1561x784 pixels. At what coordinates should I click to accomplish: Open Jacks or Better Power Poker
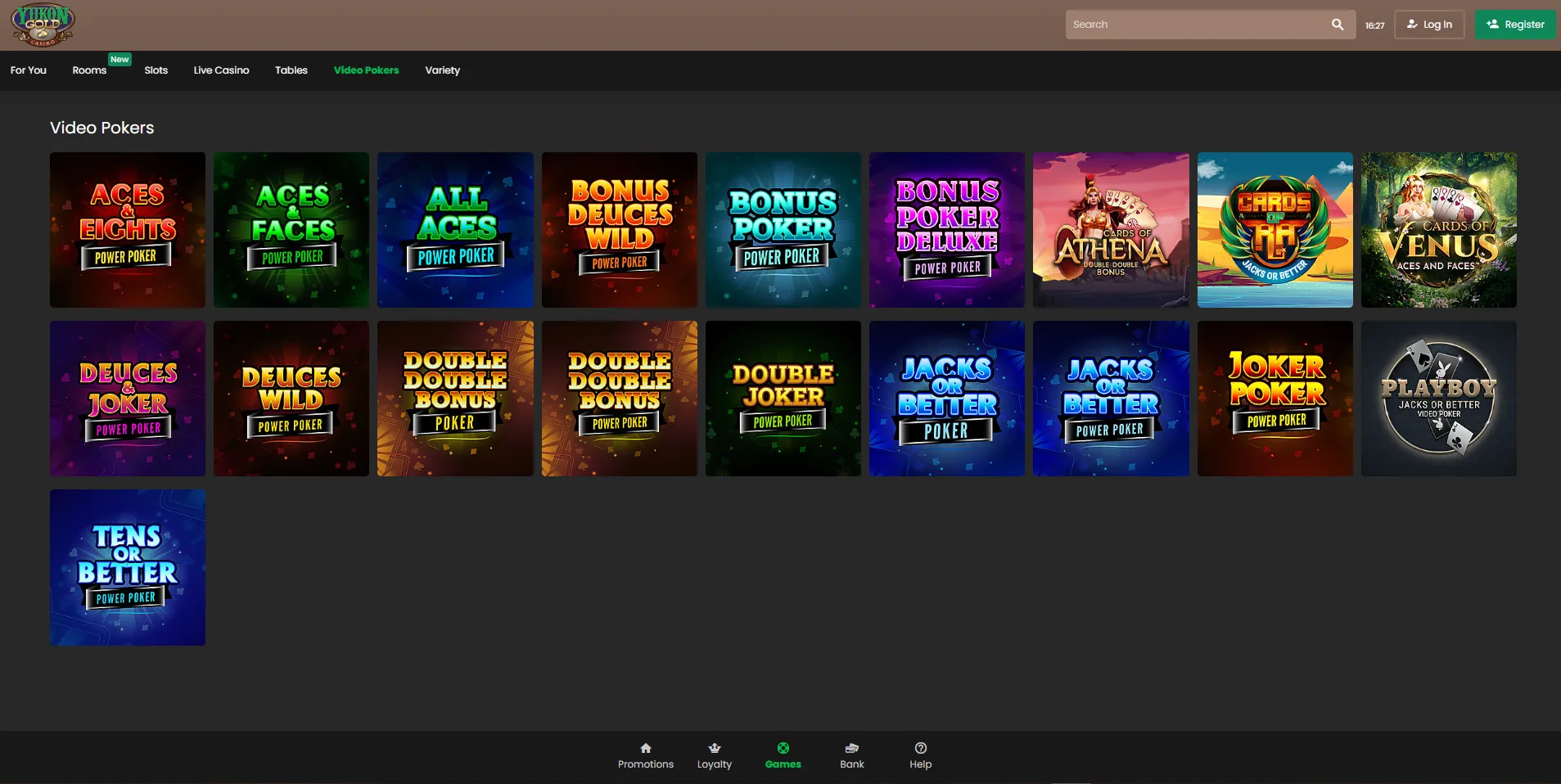click(1111, 399)
